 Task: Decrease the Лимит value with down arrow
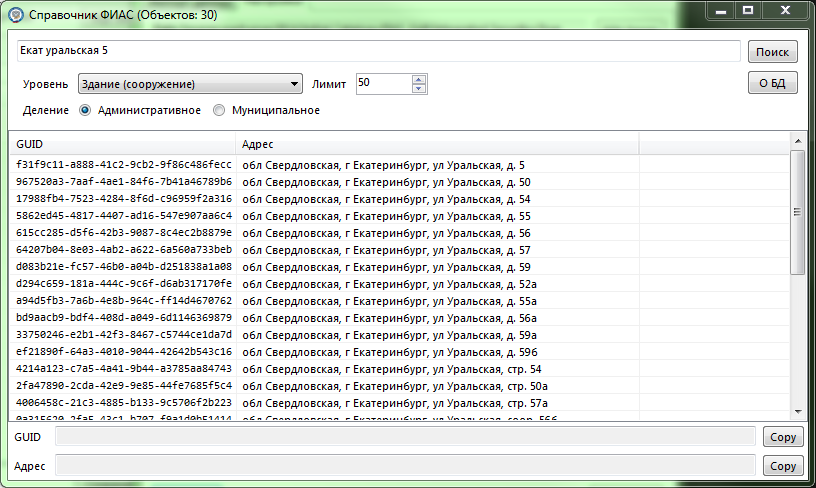(x=419, y=89)
